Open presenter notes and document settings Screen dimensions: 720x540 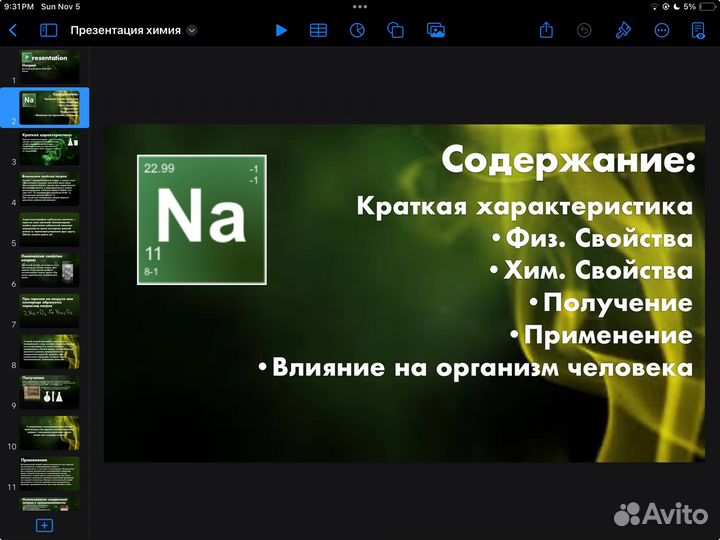point(698,30)
